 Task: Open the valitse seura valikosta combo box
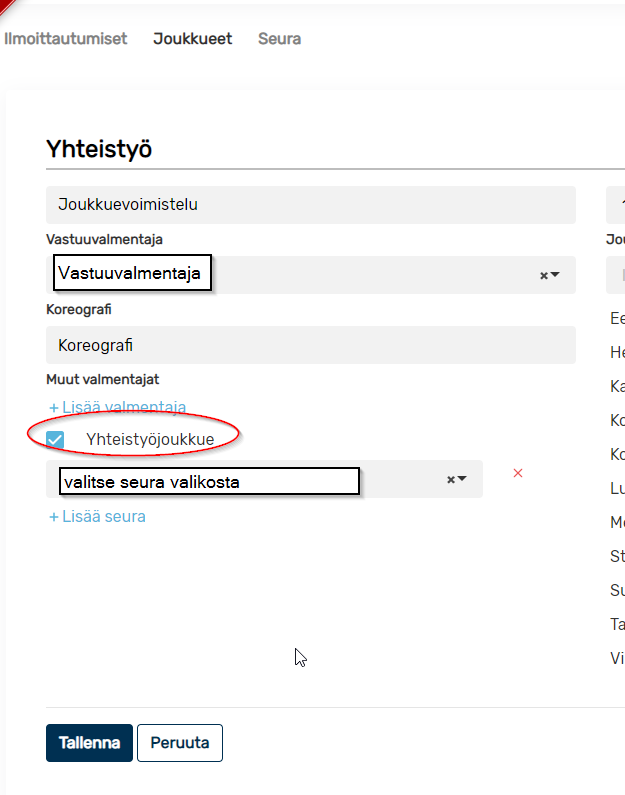coord(264,479)
